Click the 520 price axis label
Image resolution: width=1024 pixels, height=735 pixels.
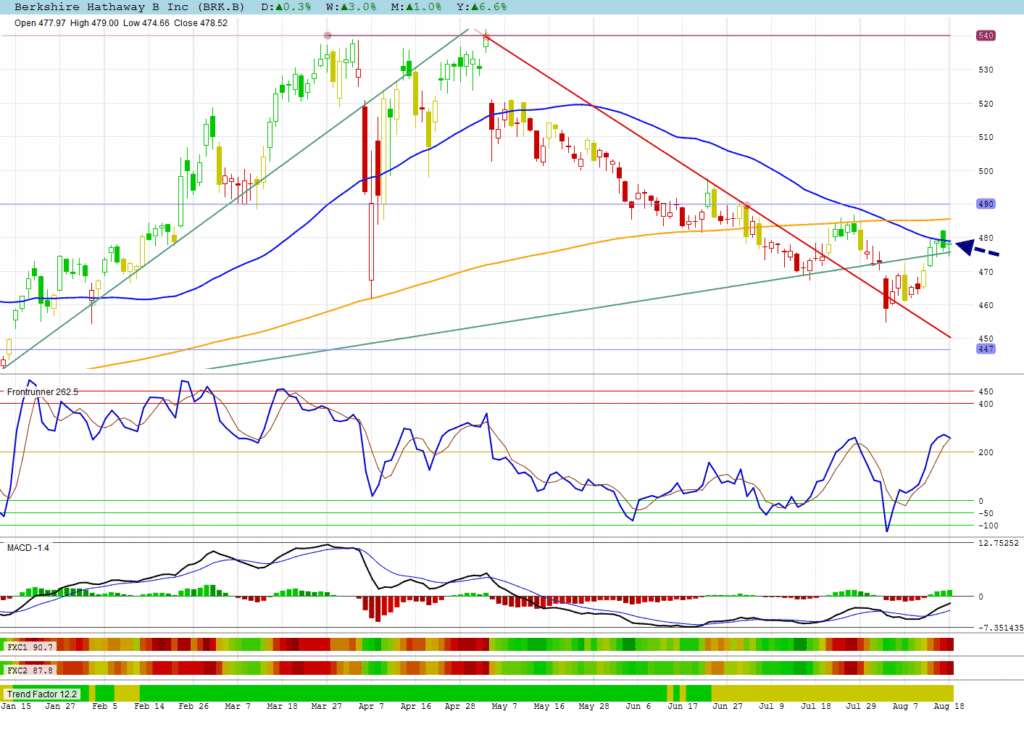[x=985, y=103]
